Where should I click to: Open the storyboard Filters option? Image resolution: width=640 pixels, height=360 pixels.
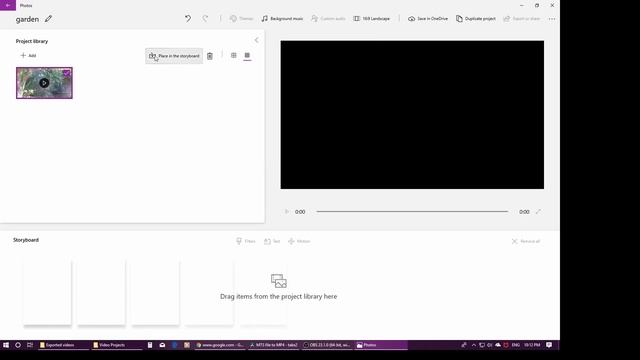tap(246, 241)
